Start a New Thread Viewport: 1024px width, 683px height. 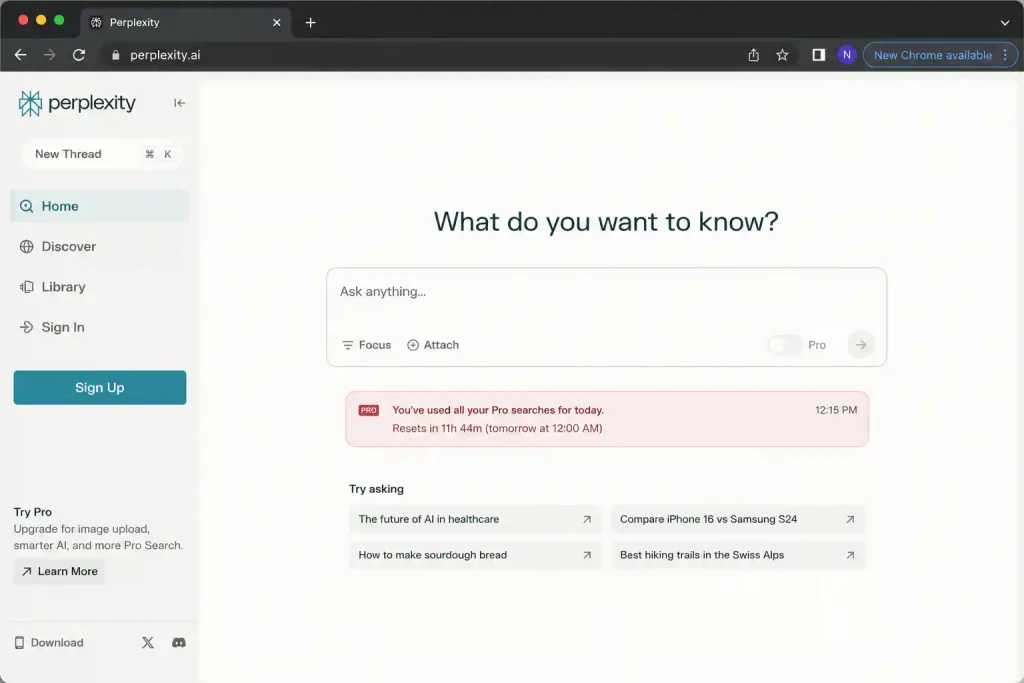(102, 154)
